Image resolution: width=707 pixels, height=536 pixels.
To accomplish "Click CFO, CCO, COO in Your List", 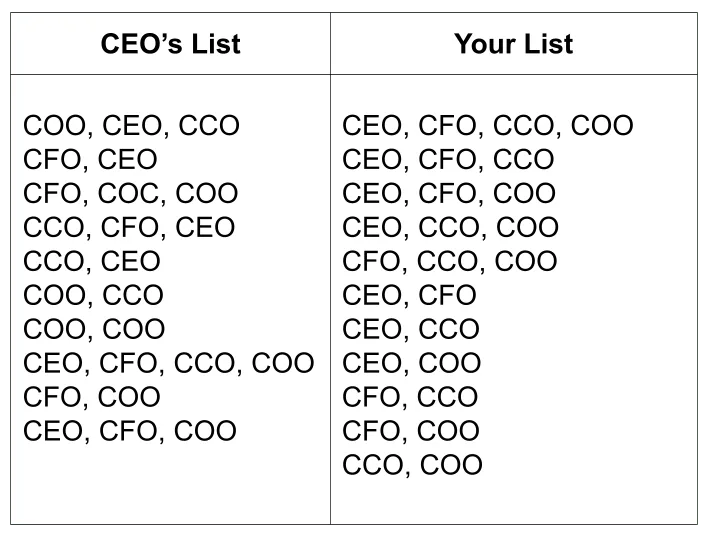I will point(450,261).
